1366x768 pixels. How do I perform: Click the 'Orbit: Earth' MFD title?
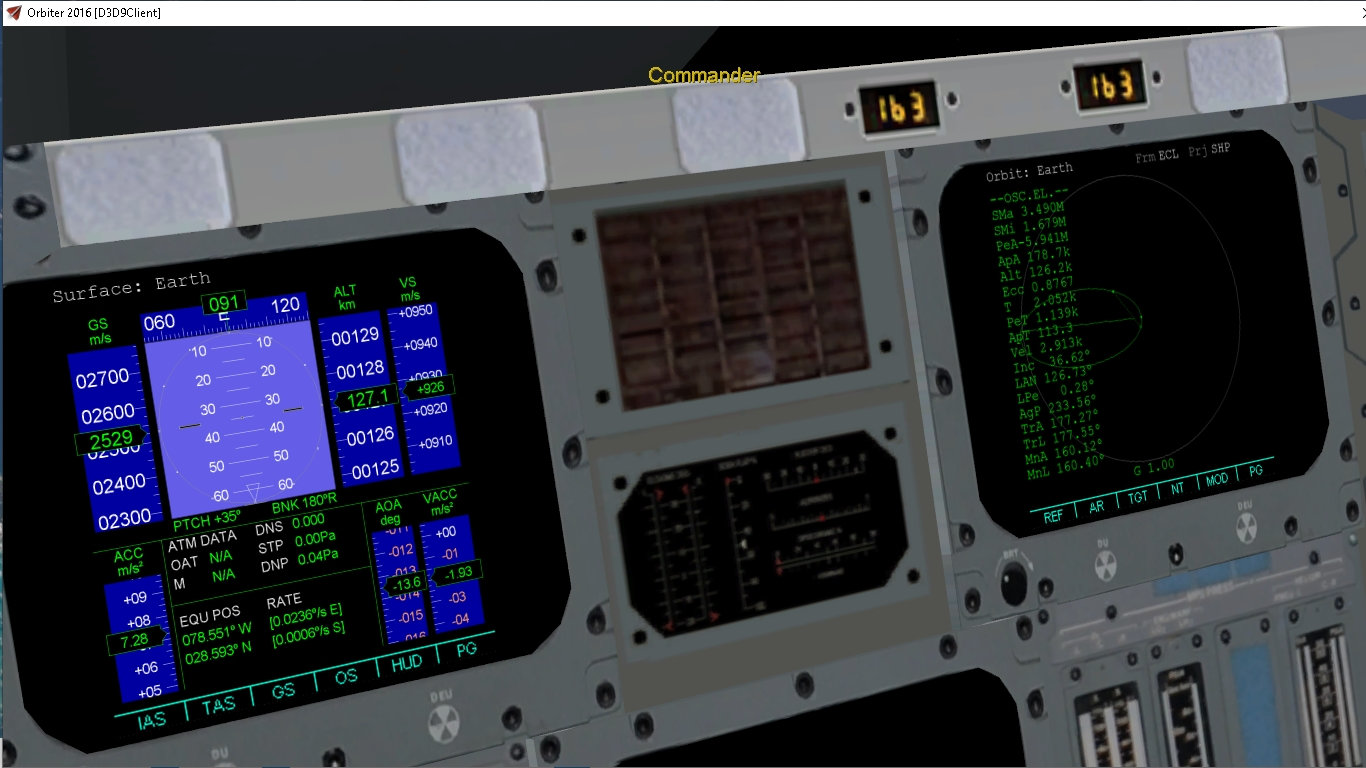(1029, 171)
